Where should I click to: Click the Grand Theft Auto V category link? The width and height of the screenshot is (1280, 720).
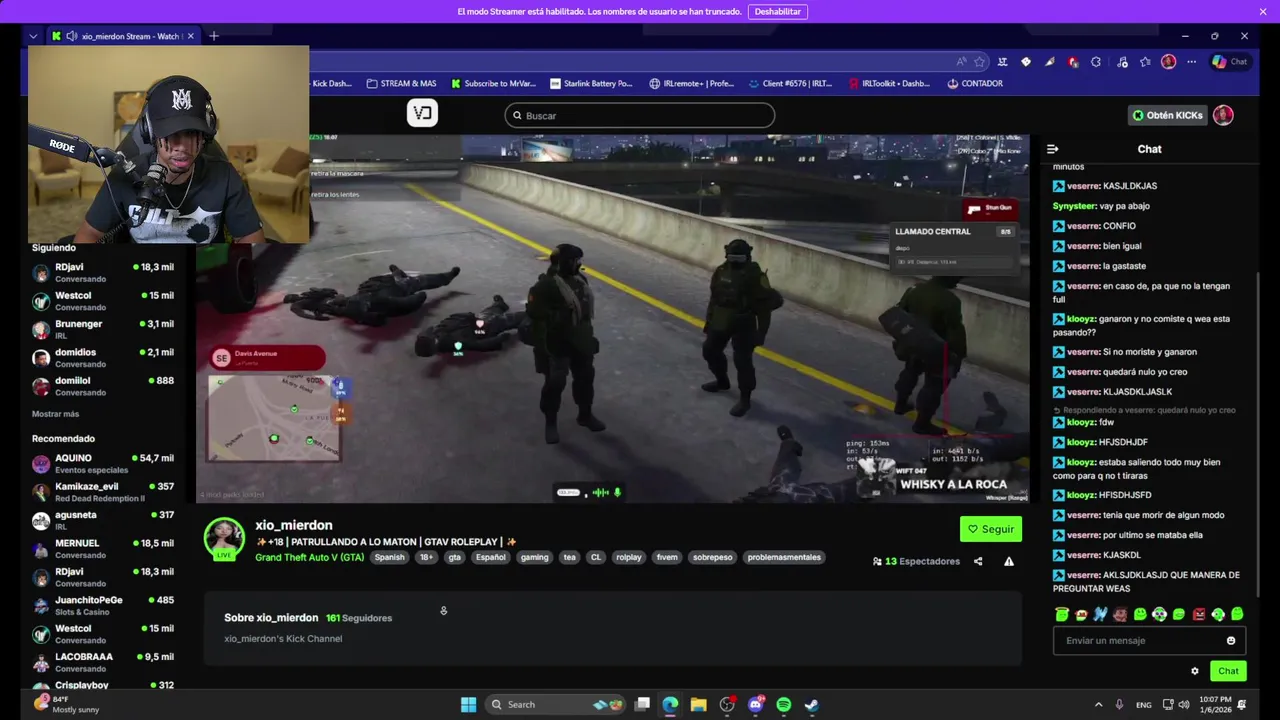coord(309,558)
